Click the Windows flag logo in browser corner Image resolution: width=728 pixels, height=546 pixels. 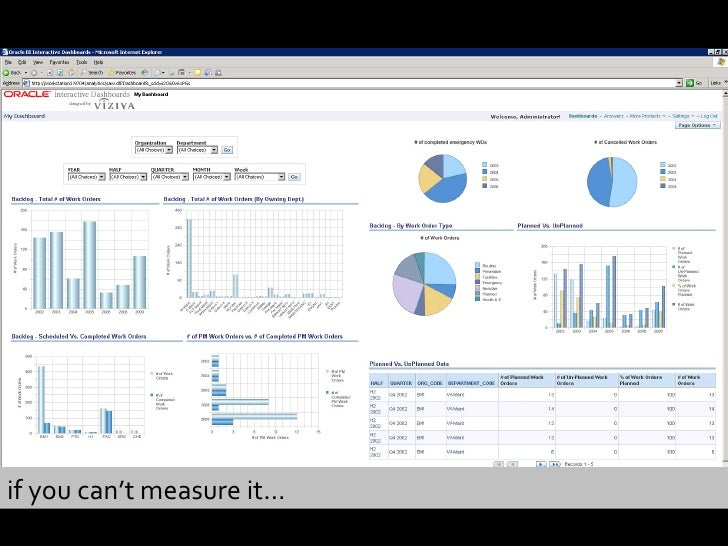(721, 62)
